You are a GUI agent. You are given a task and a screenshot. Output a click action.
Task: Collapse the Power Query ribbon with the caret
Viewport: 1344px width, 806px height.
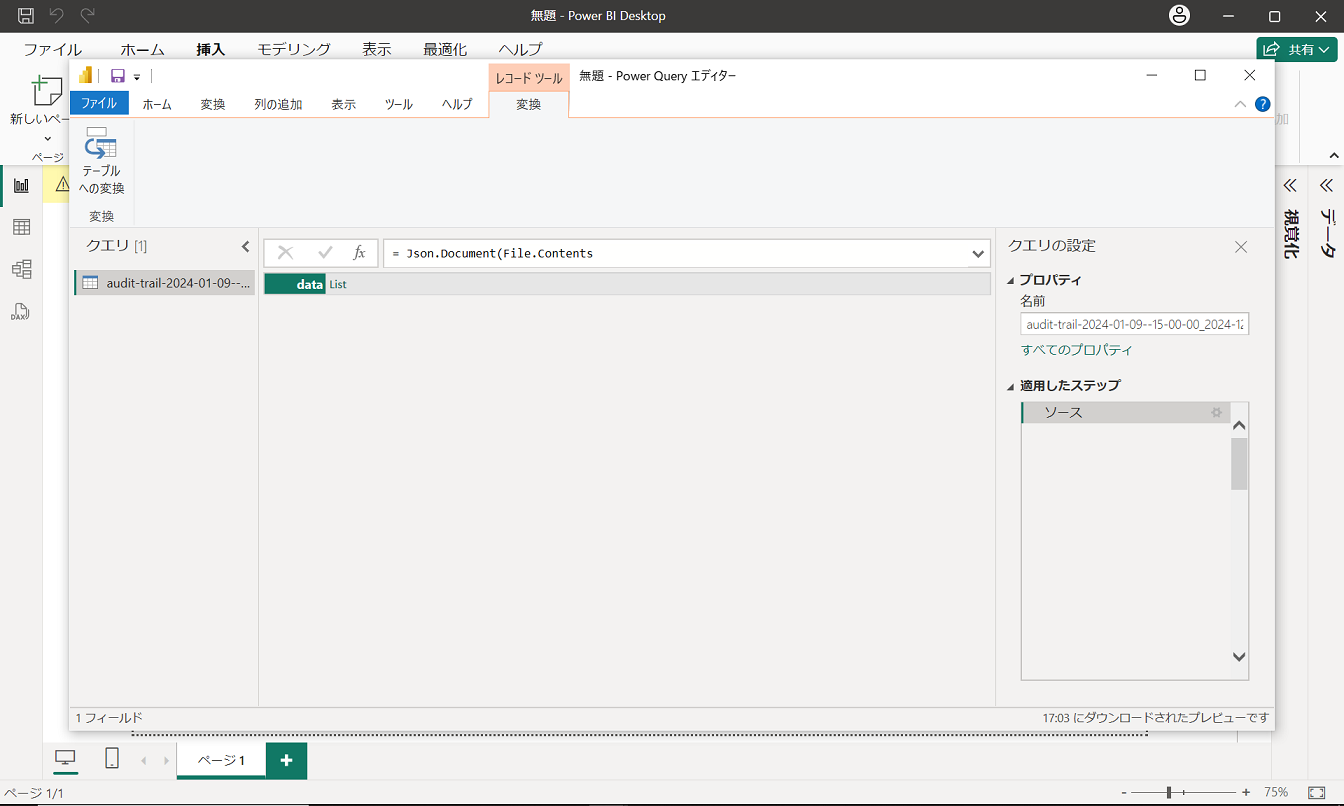[1240, 104]
